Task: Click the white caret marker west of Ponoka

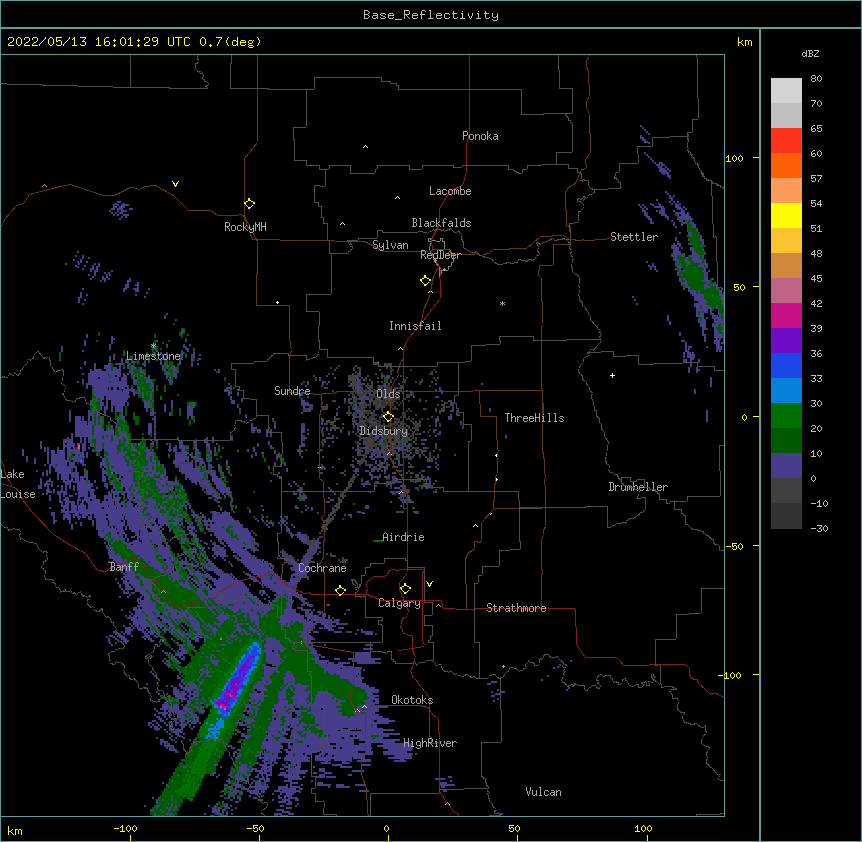Action: pos(366,147)
